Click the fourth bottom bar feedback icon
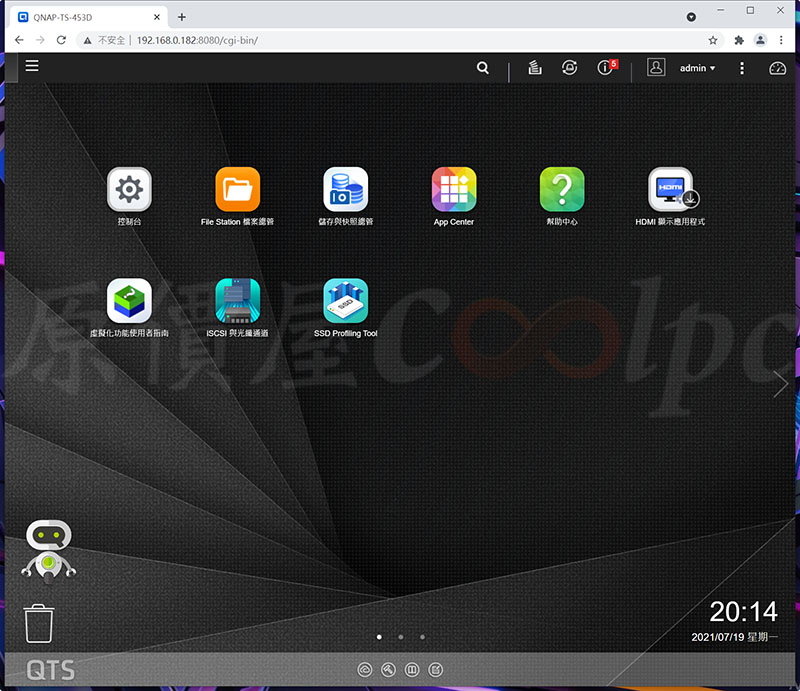Viewport: 800px width, 691px height. pos(435,670)
